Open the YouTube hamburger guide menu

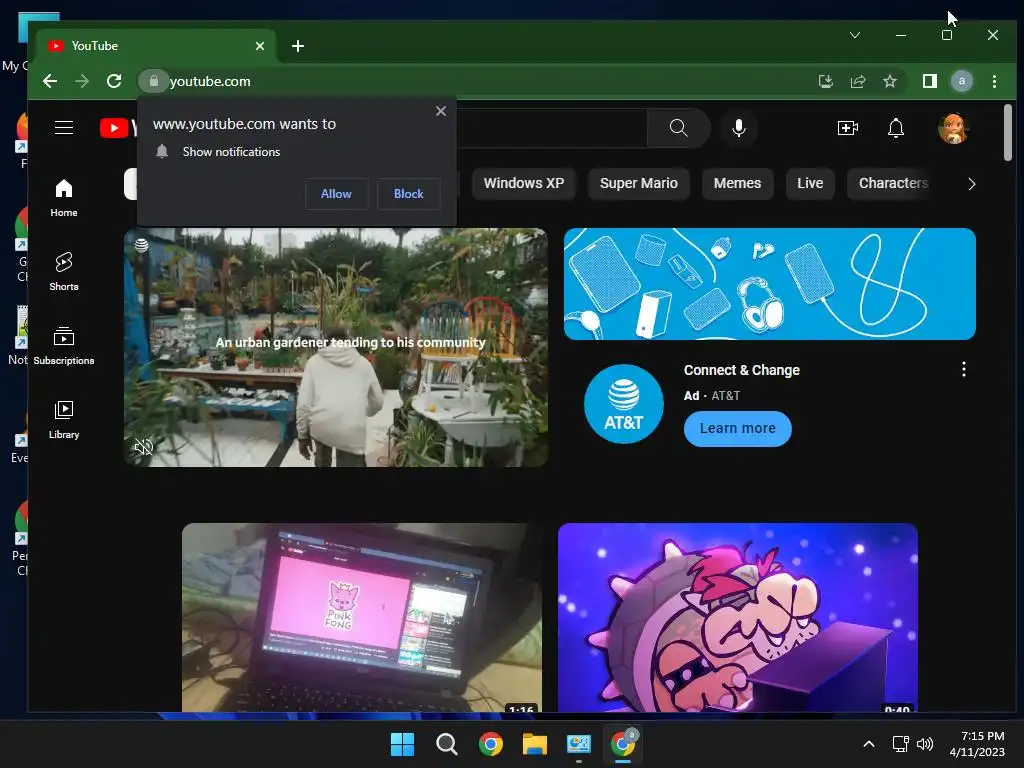[63, 127]
